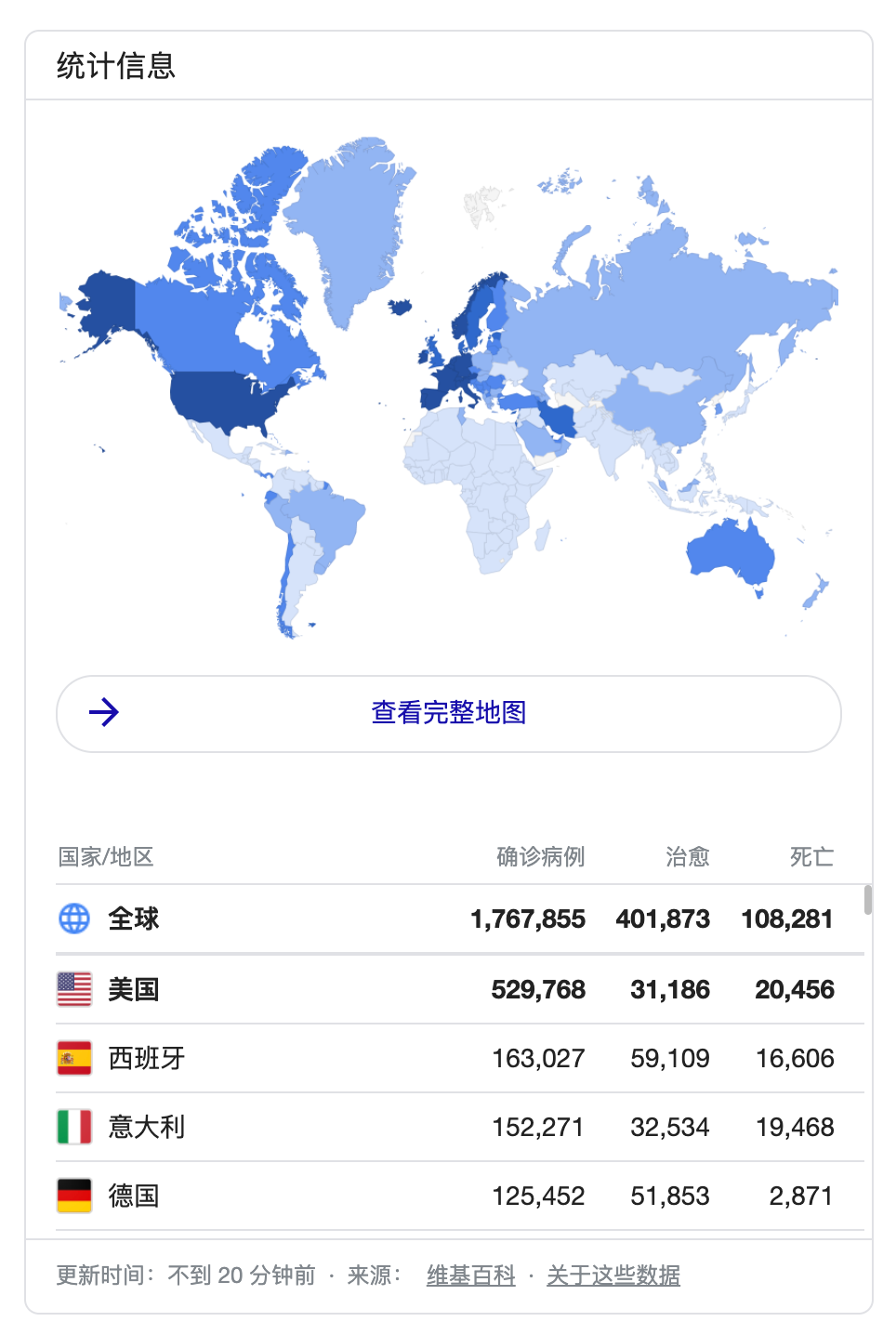The width and height of the screenshot is (896, 1335).
Task: Sort by the 死亡 column header
Action: pyautogui.click(x=811, y=857)
